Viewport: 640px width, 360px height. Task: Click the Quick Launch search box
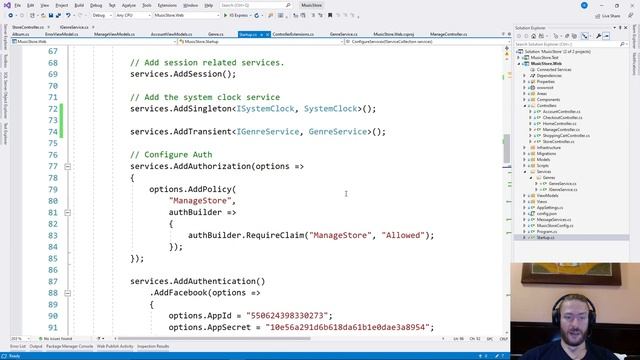[x=255, y=5]
